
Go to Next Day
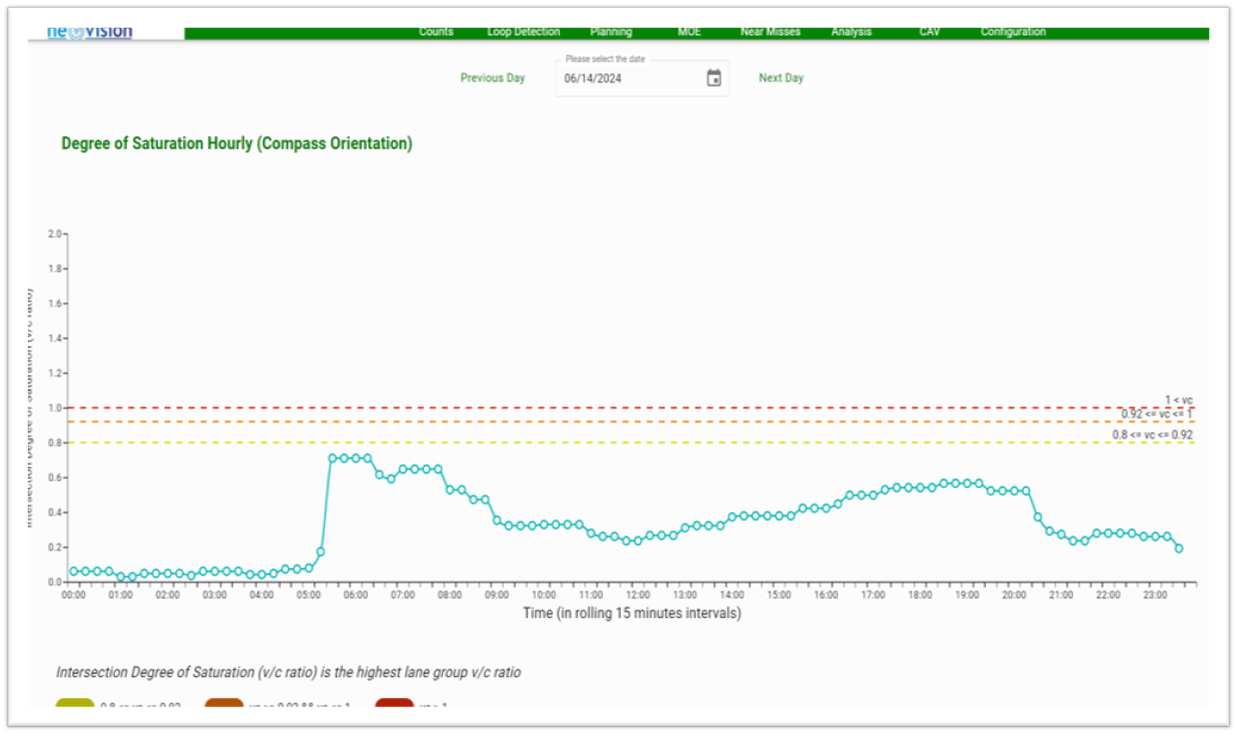click(x=781, y=78)
